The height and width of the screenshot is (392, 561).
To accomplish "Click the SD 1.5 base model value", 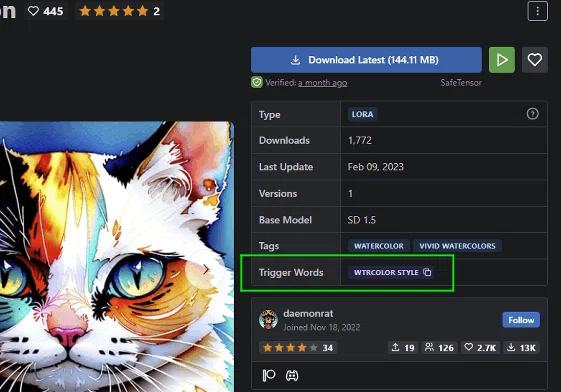I will coord(362,220).
